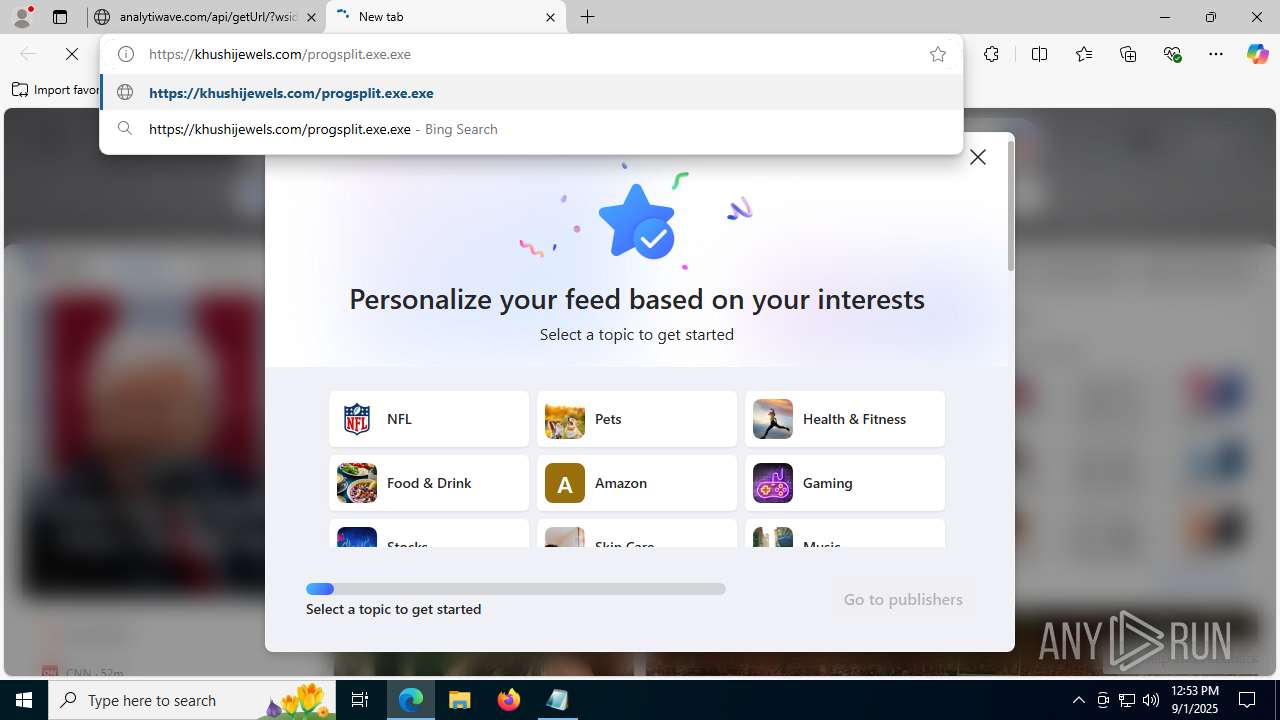1280x720 pixels.
Task: Click the taskbar search box
Action: click(192, 700)
